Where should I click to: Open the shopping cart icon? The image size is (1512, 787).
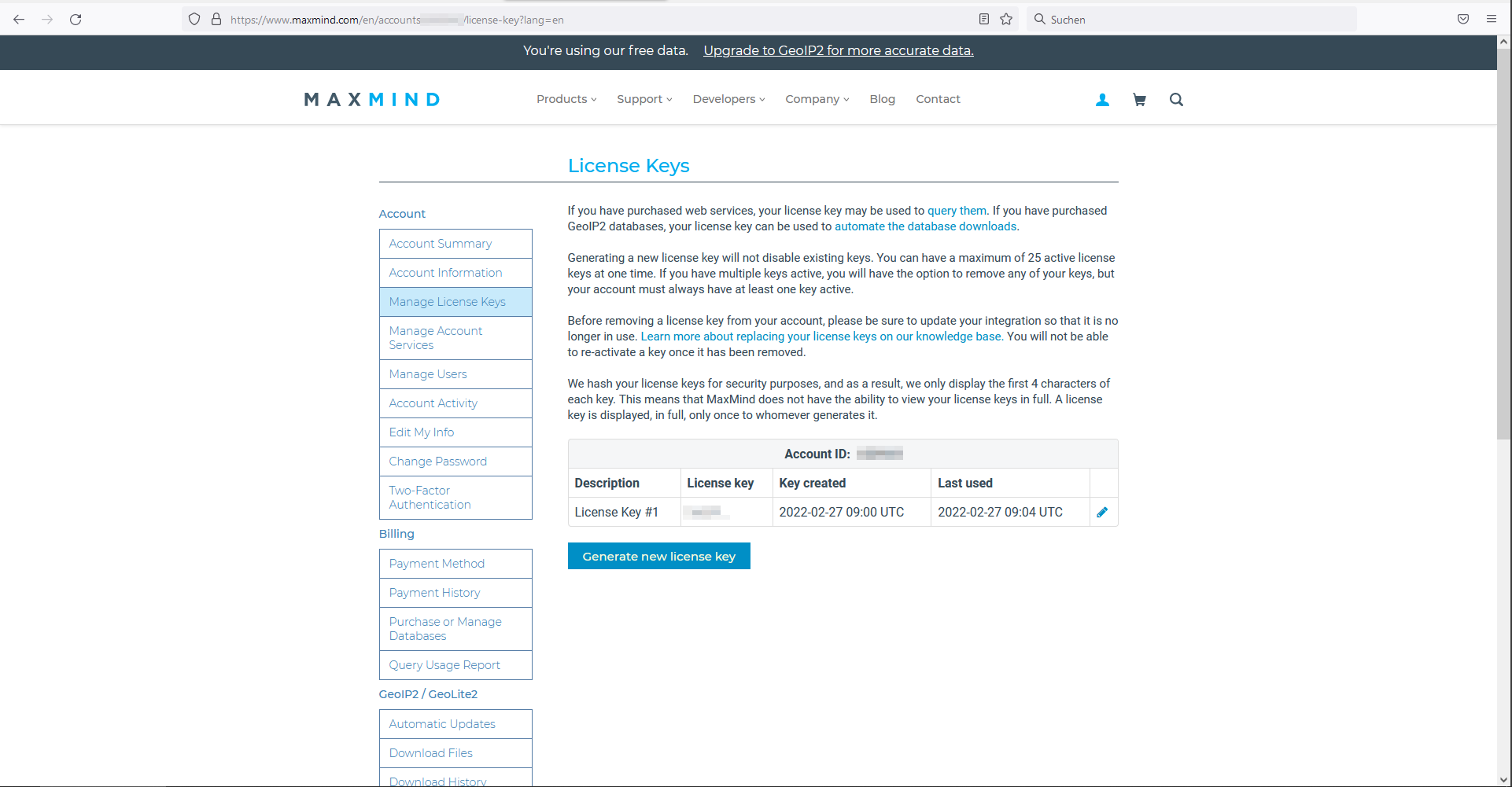(x=1139, y=100)
